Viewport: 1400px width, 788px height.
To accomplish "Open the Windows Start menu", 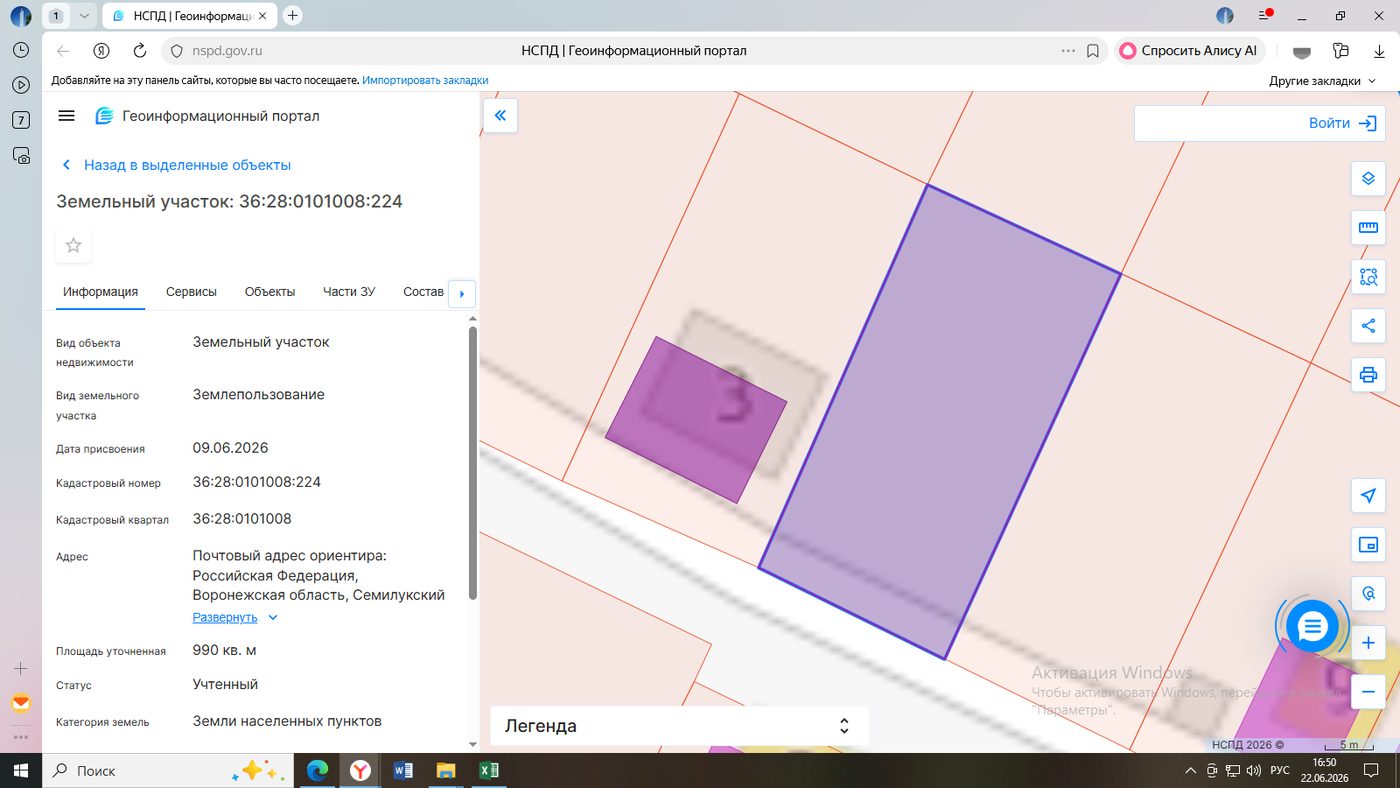I will tap(20, 770).
